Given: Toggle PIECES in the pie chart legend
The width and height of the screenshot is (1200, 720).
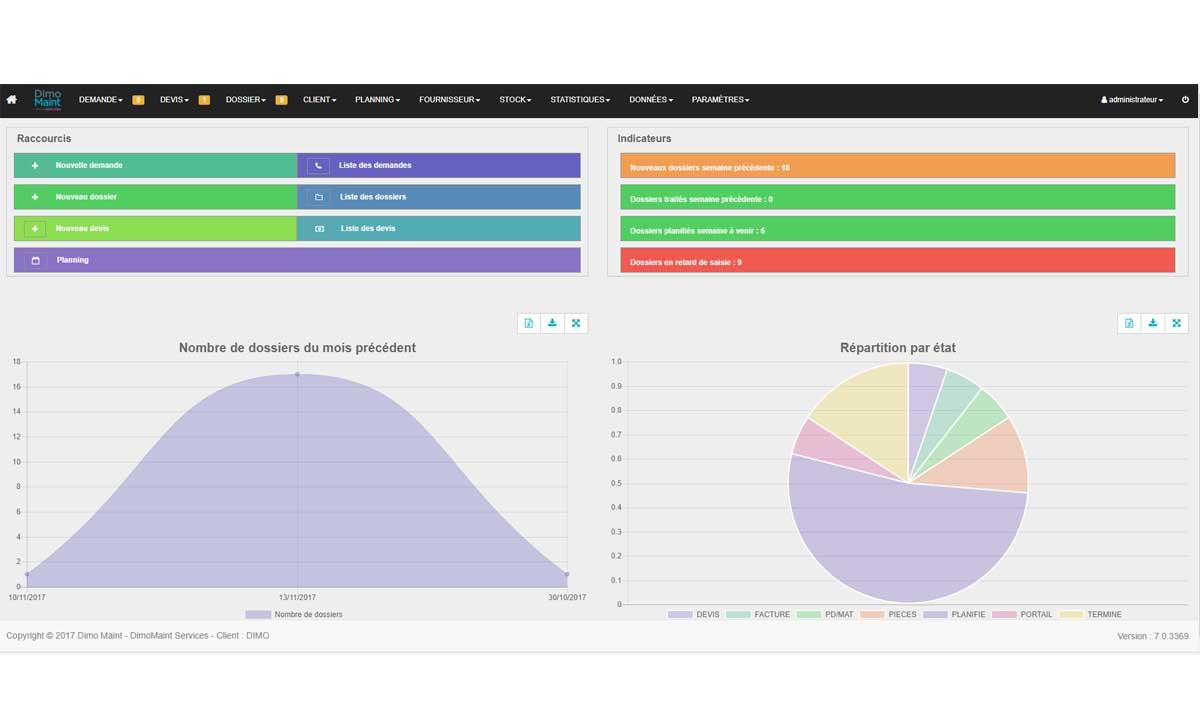Looking at the screenshot, I should click(x=888, y=614).
